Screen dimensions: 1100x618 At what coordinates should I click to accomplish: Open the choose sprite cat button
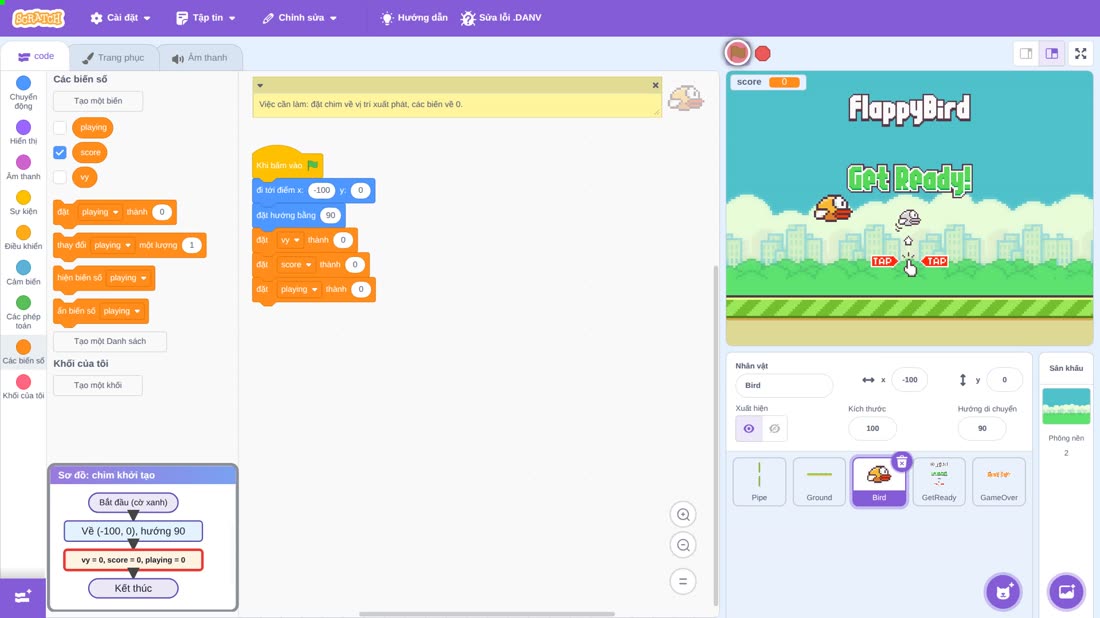point(1003,591)
